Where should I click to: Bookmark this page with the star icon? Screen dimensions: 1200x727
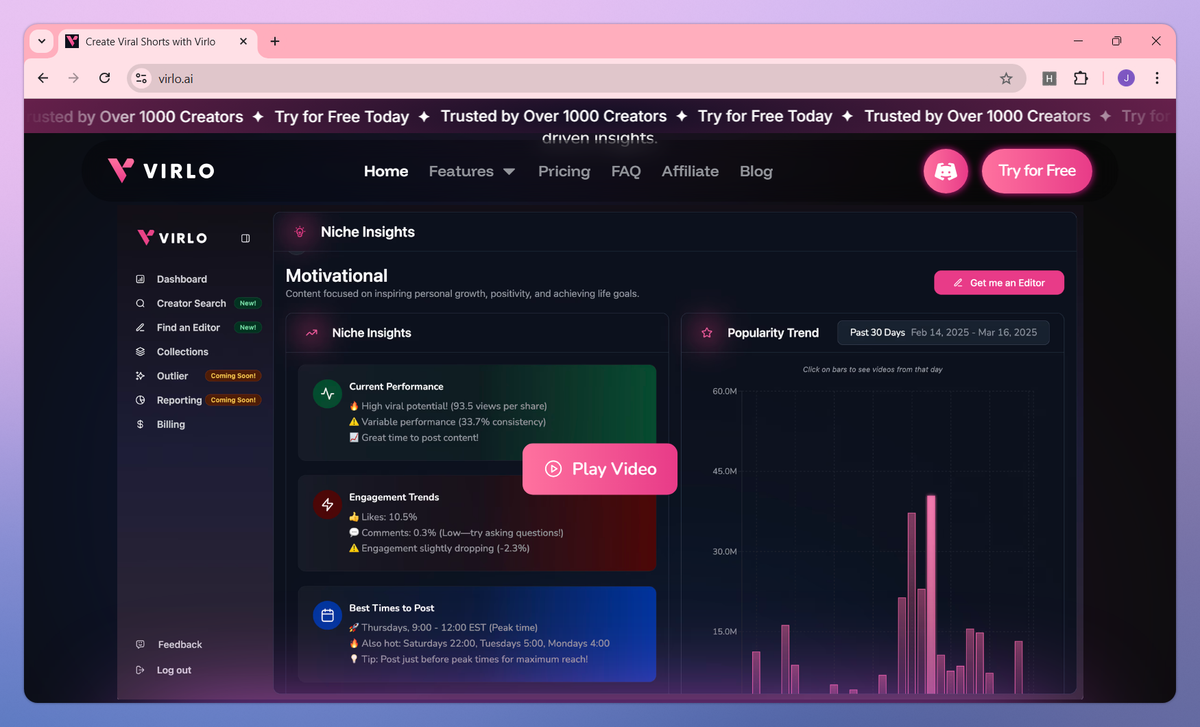(x=1006, y=78)
